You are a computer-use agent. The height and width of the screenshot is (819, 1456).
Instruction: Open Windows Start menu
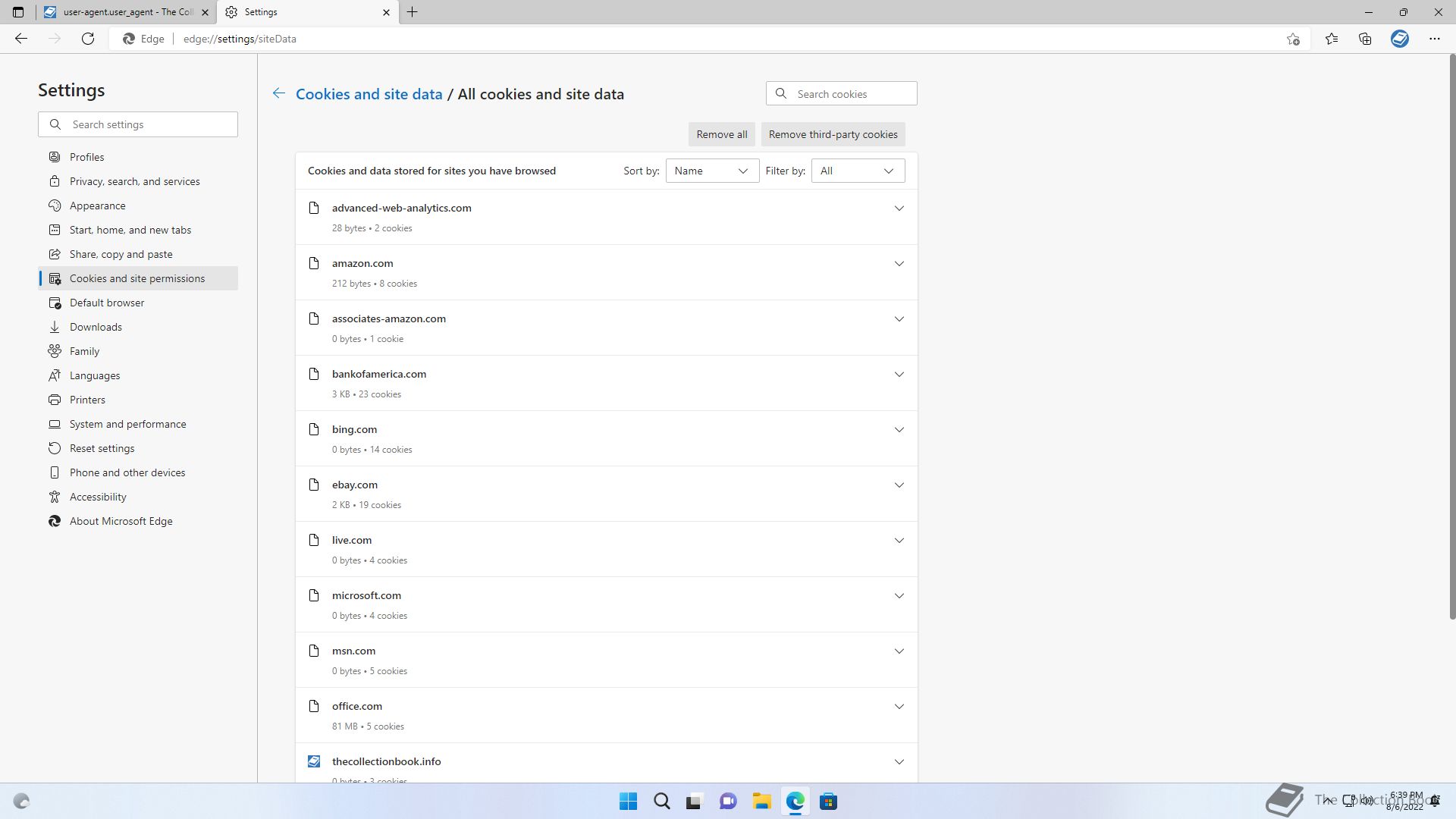(x=628, y=802)
